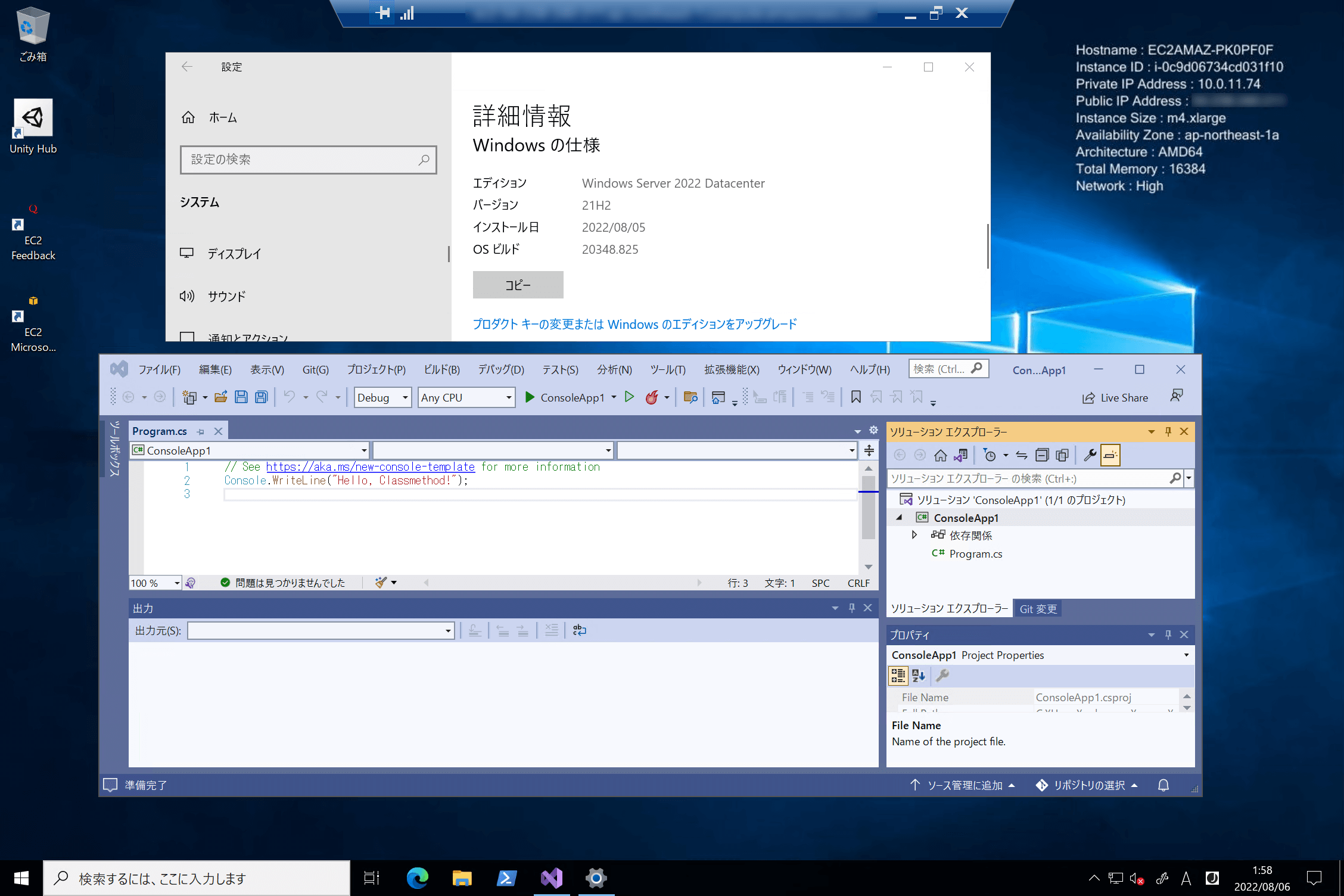Click the Unity Hub desktop shortcut
This screenshot has height=896, width=1344.
pyautogui.click(x=33, y=127)
